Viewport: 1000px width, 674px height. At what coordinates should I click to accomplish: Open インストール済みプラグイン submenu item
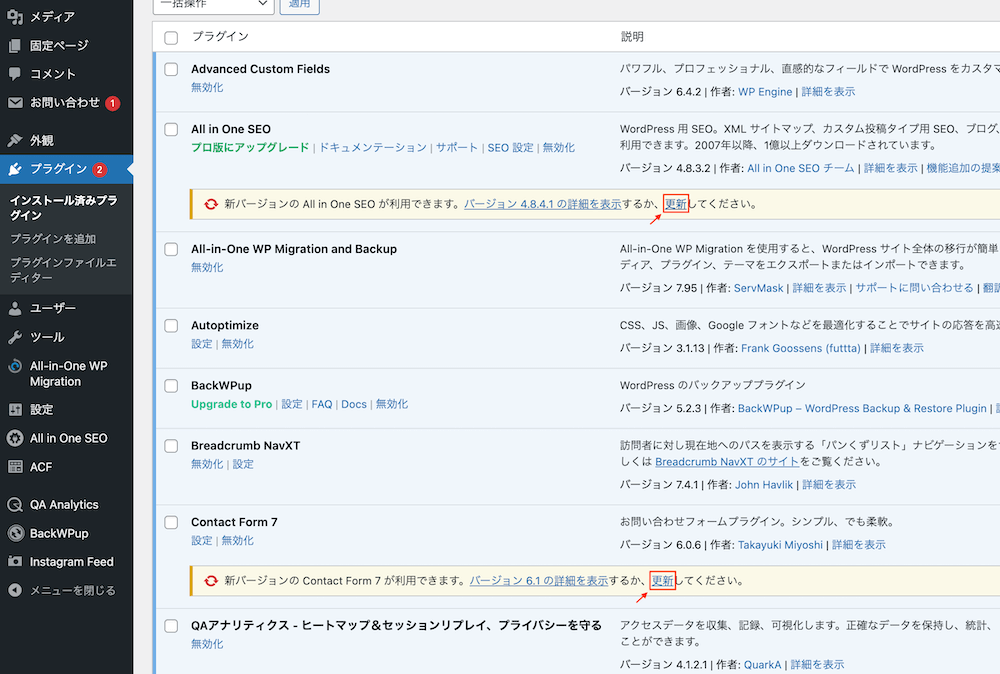click(64, 208)
